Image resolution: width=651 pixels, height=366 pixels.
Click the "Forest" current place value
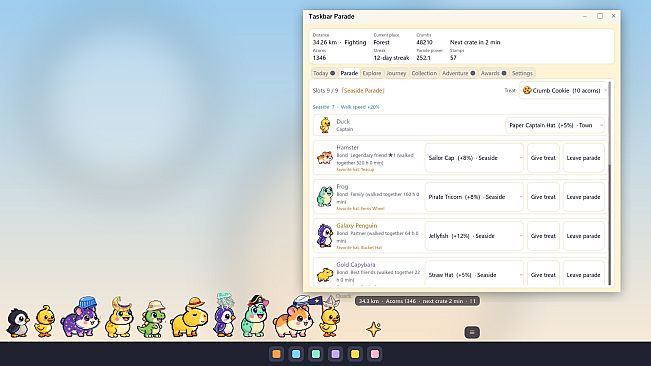tap(382, 42)
